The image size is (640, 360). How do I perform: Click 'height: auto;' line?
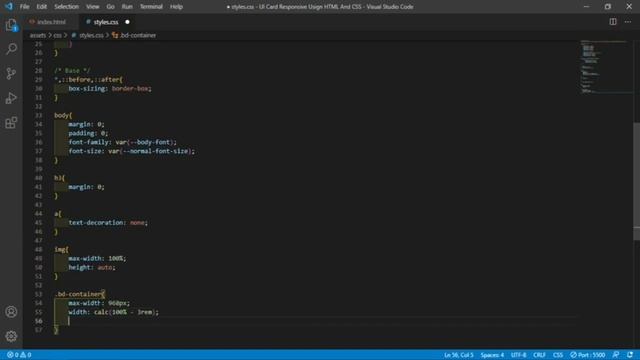tap(92, 267)
